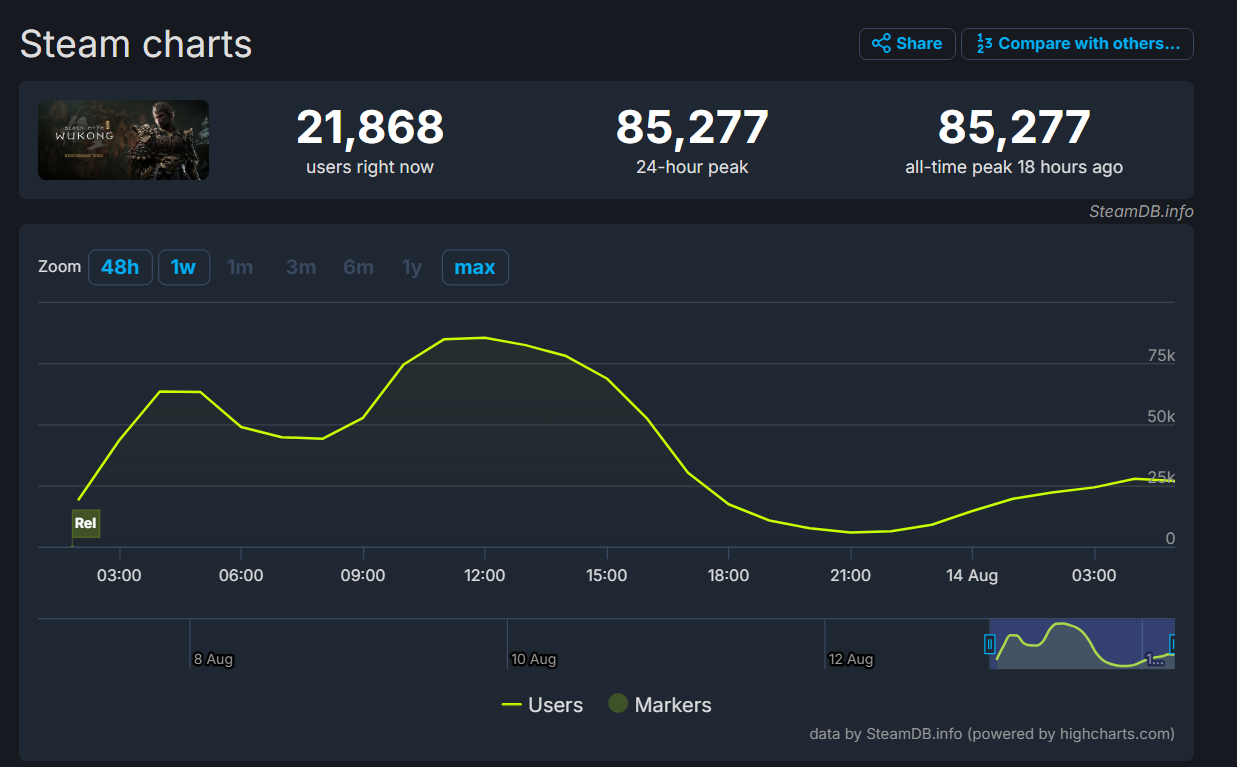Click the 10 Aug navigator label
The height and width of the screenshot is (767, 1237).
[533, 659]
